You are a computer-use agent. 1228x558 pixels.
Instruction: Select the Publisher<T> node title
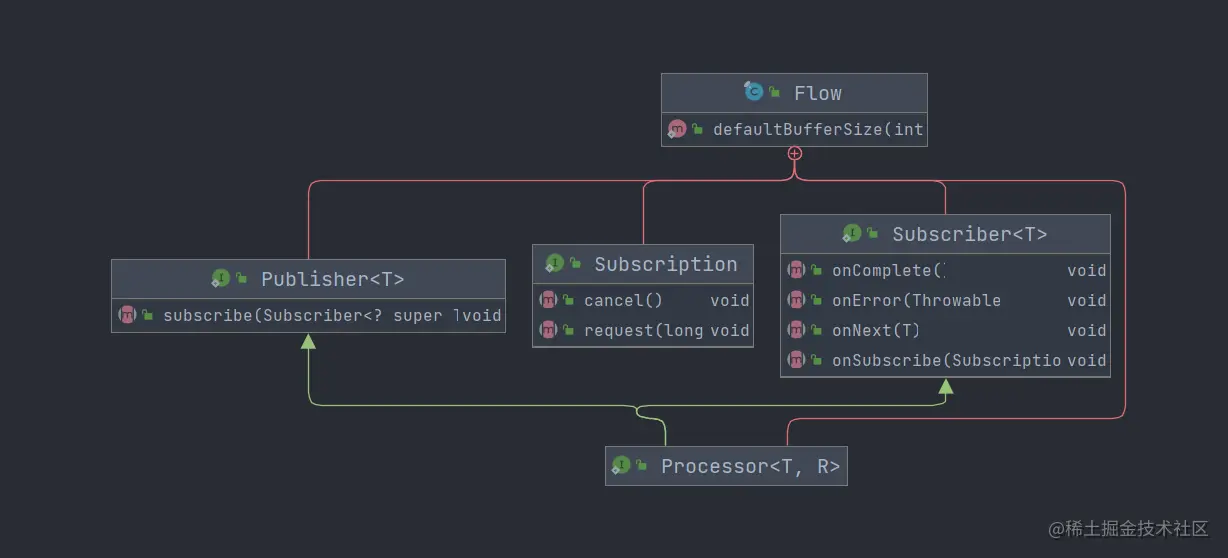tap(332, 279)
